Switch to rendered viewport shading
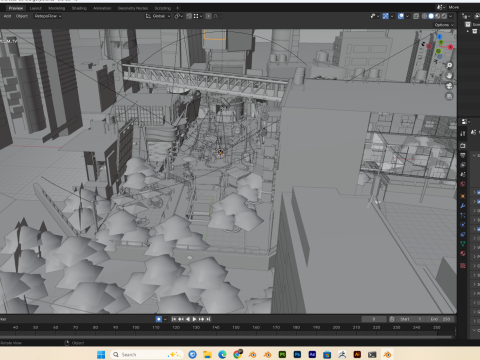This screenshot has height=360, width=480. [444, 16]
